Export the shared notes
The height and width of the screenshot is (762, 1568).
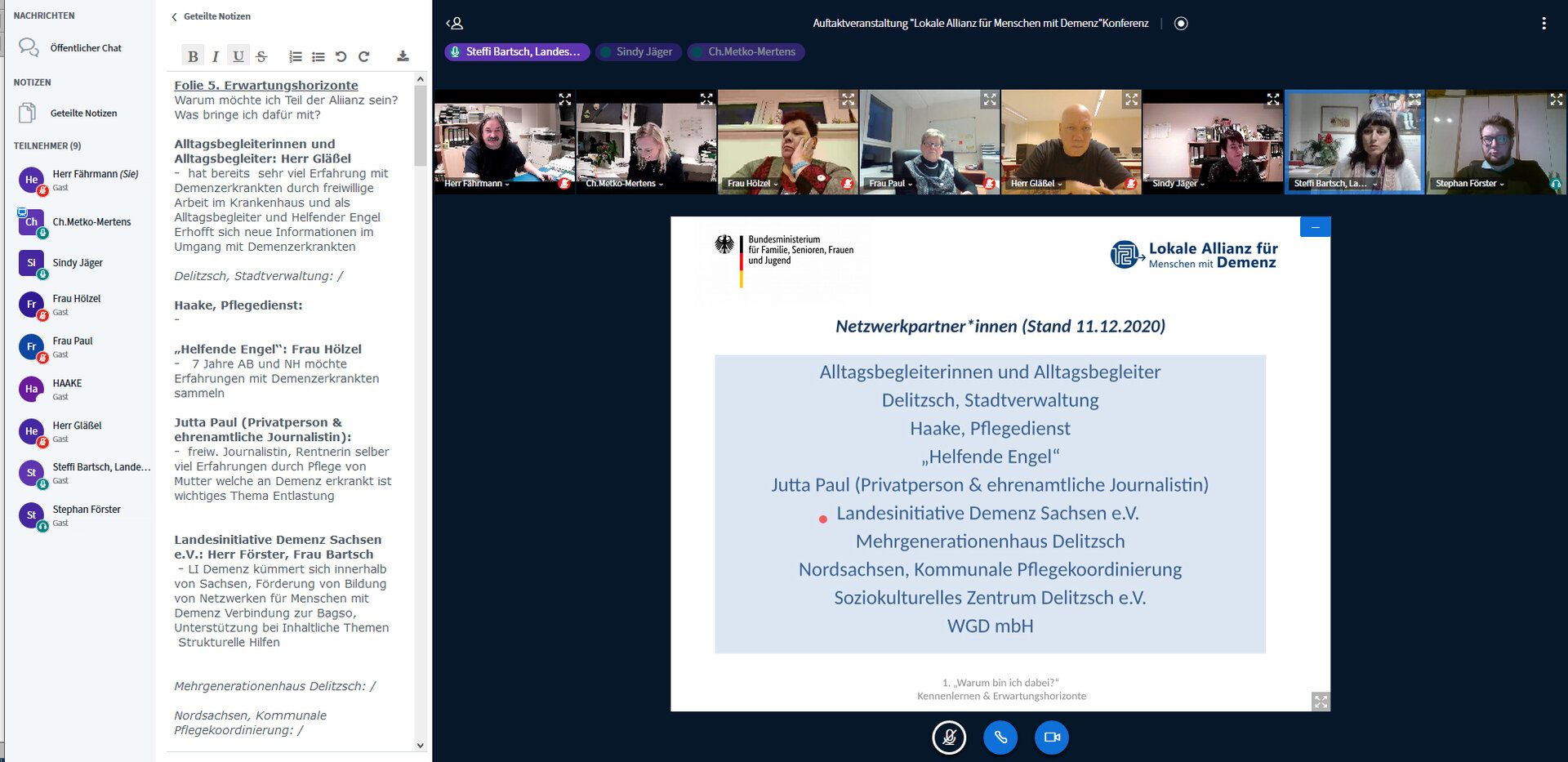[402, 56]
